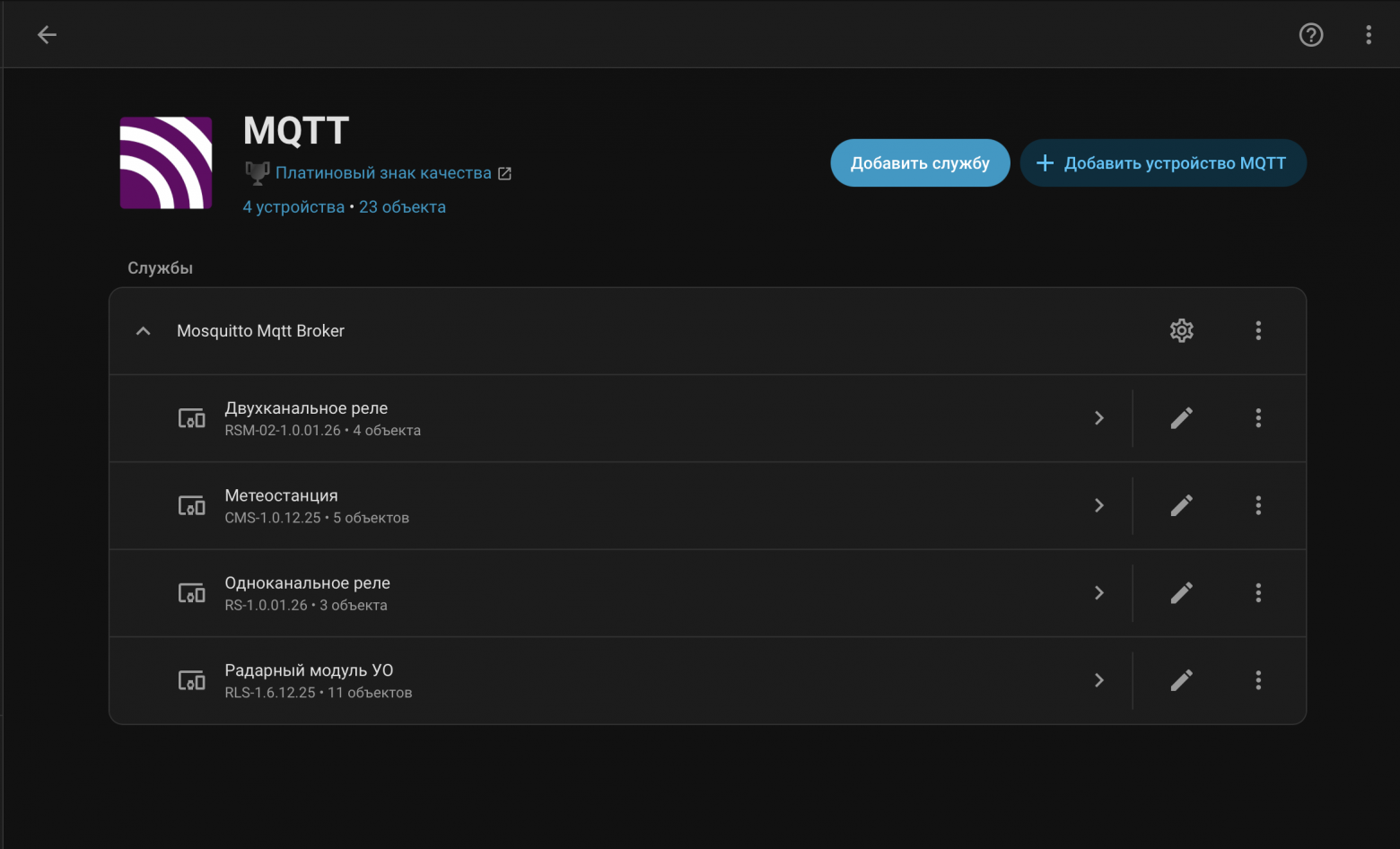1400x849 pixels.
Task: Open the Платиновый знак качества link
Action: [x=384, y=172]
